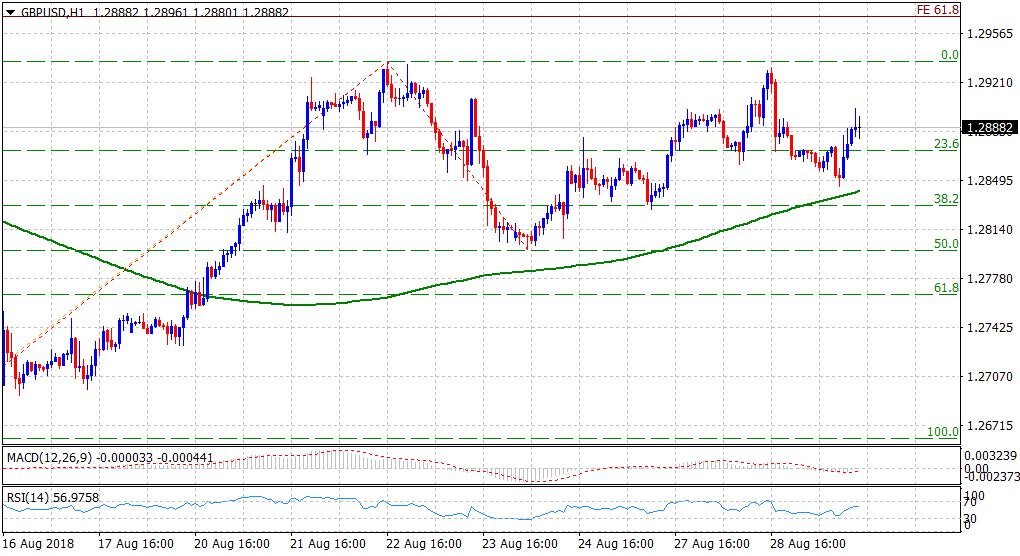The image size is (1020, 556).
Task: Select the 38.2 Fibonacci level label
Action: click(x=946, y=199)
